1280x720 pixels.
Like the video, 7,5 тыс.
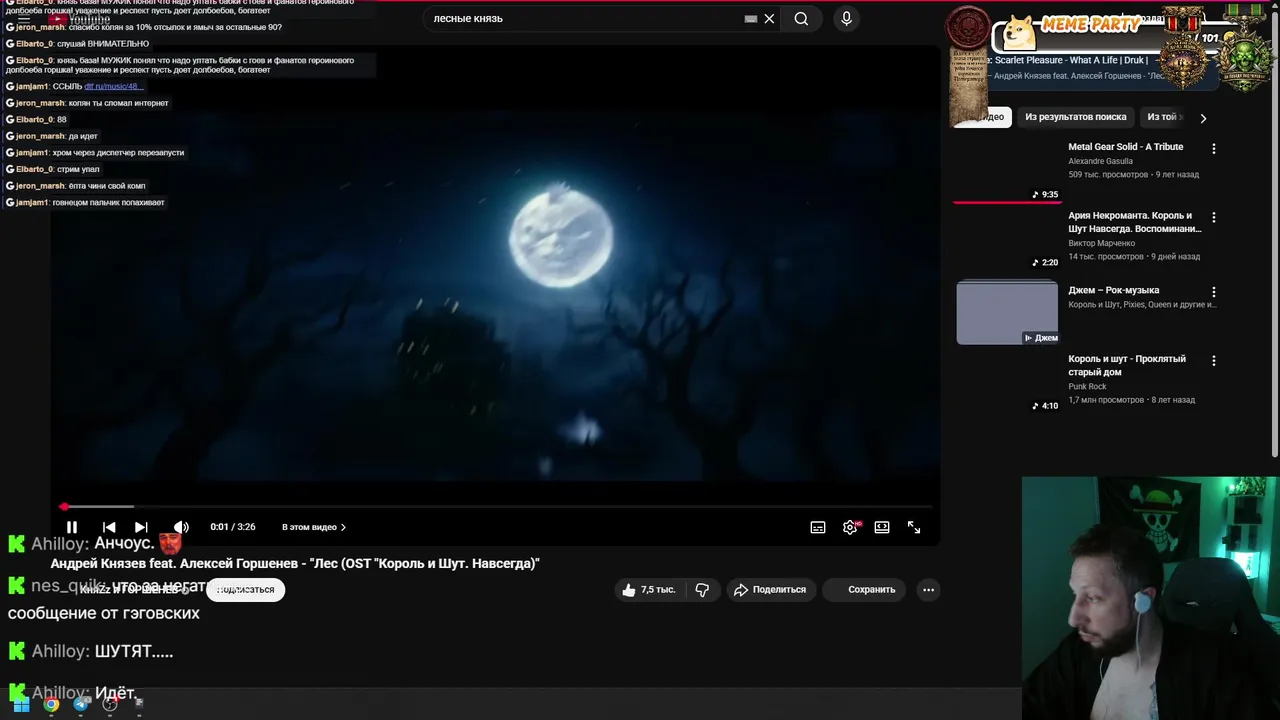coord(648,590)
